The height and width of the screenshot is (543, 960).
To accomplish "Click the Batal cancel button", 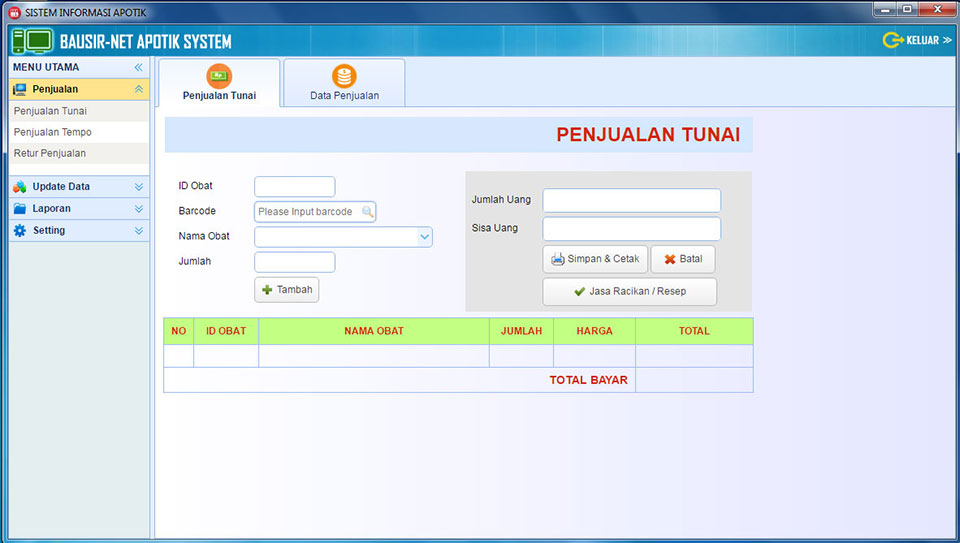I will (x=683, y=259).
